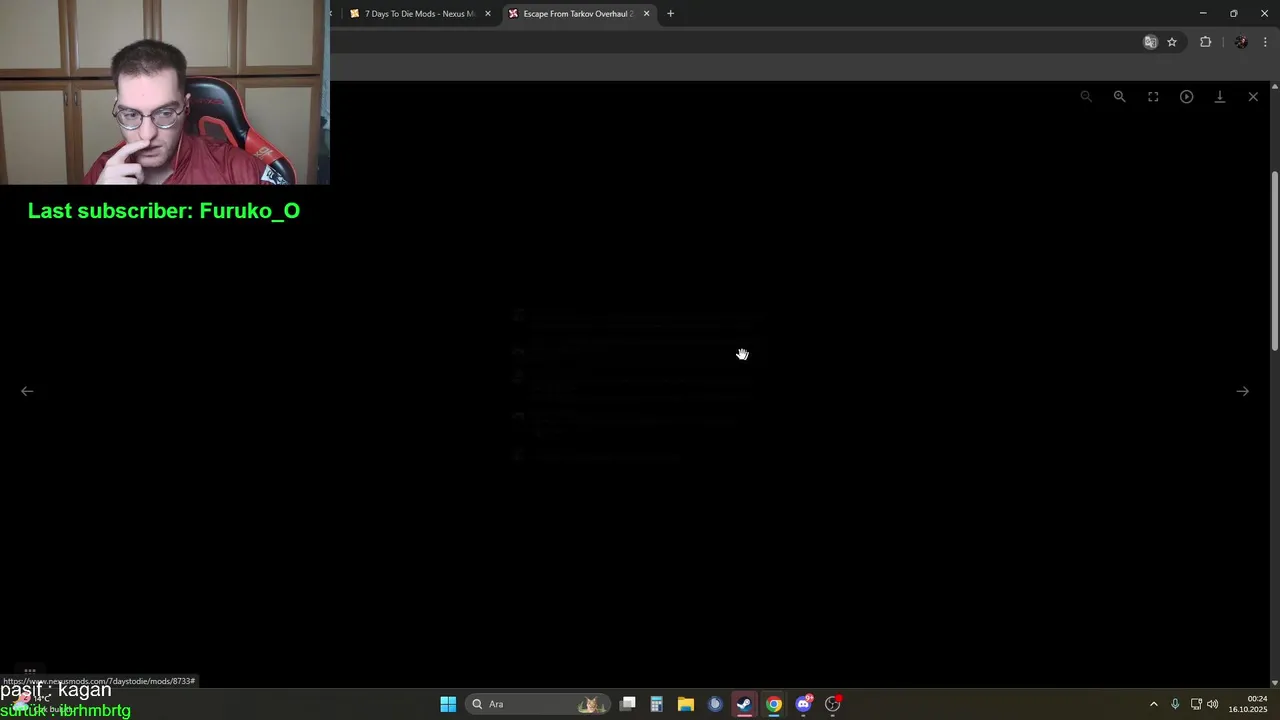
Task: Open the volume tray icon
Action: (x=1213, y=704)
